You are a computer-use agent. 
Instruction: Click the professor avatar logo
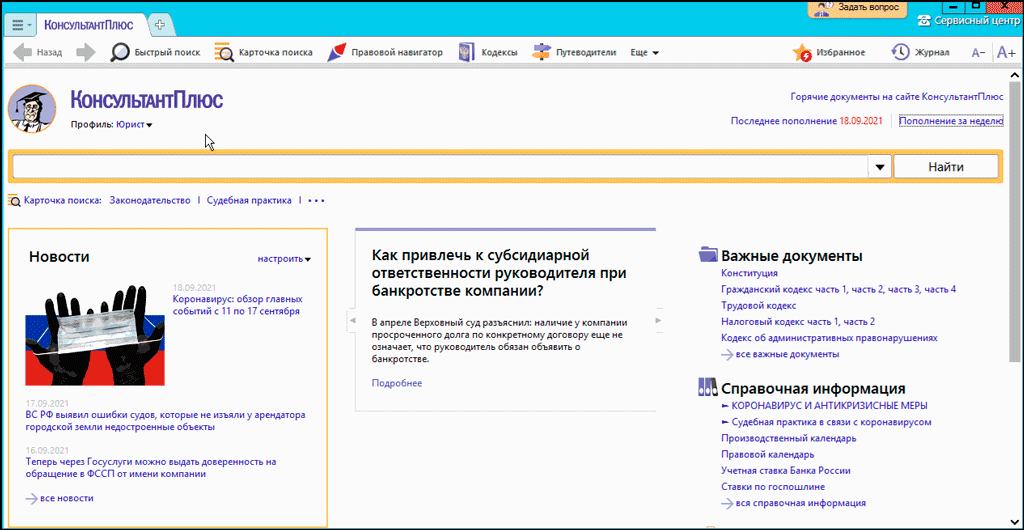point(31,109)
